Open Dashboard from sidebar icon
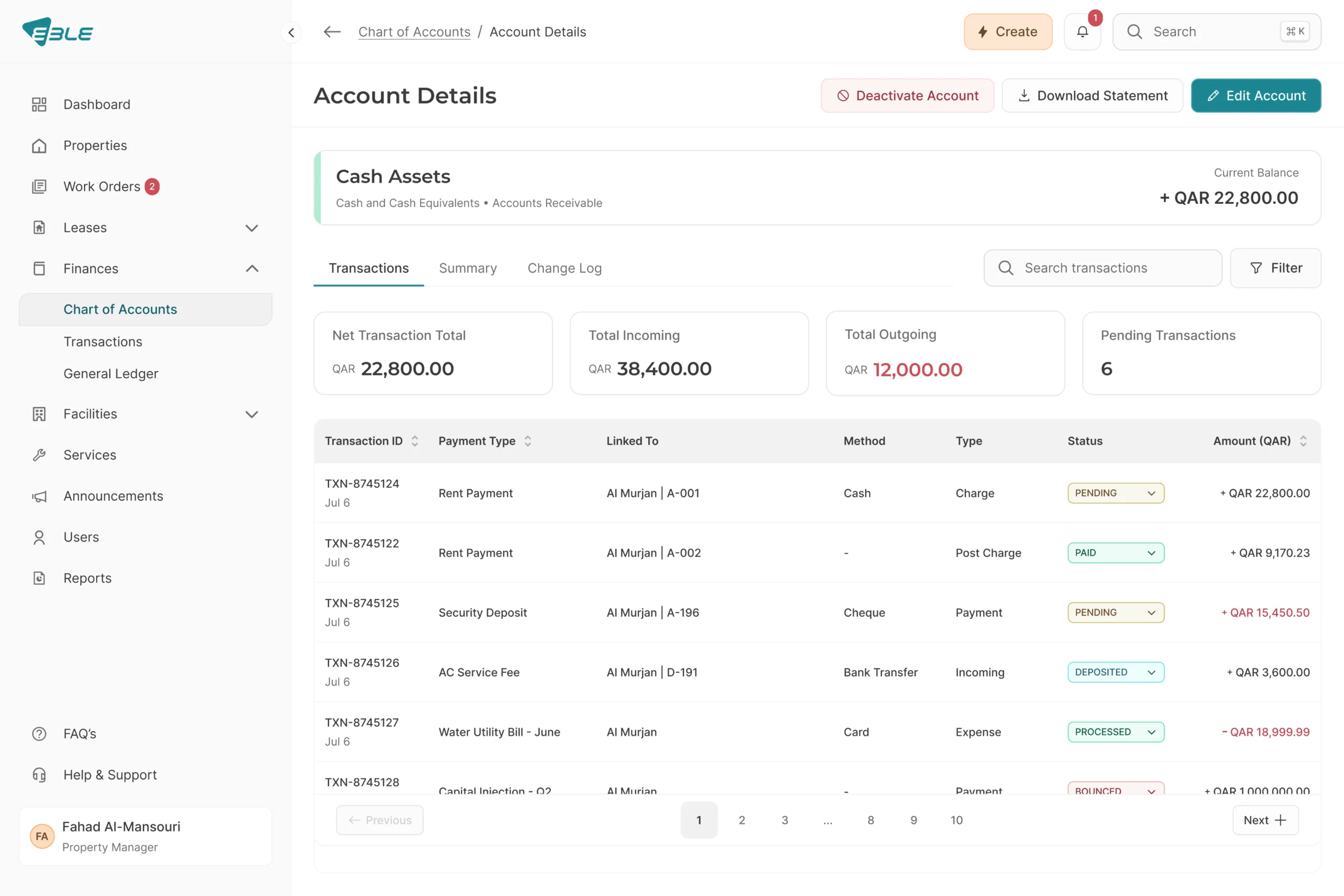 (x=39, y=104)
